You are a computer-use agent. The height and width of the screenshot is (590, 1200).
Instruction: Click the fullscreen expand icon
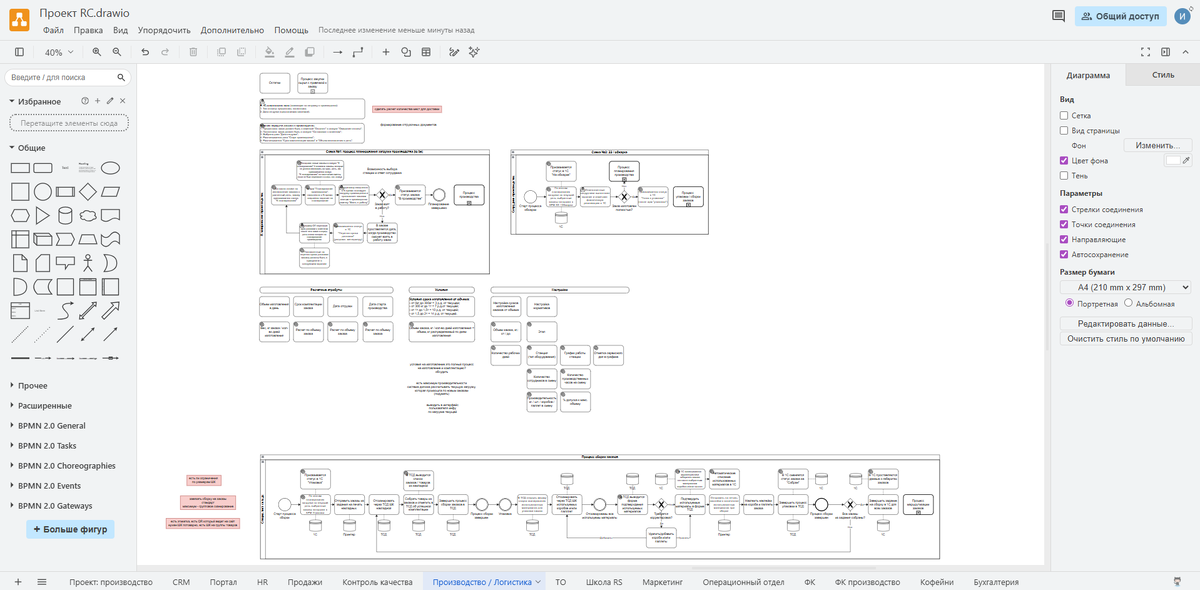[x=1145, y=52]
